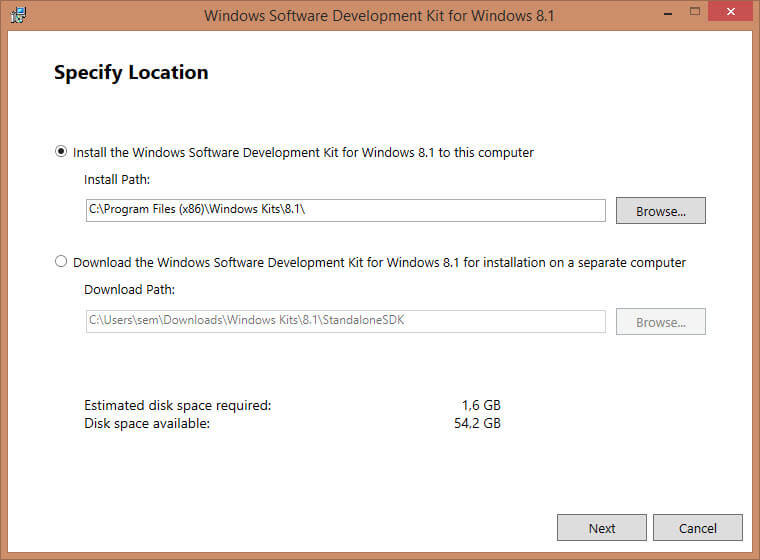Click the SDK installer icon in title bar
760x560 pixels.
click(x=18, y=15)
